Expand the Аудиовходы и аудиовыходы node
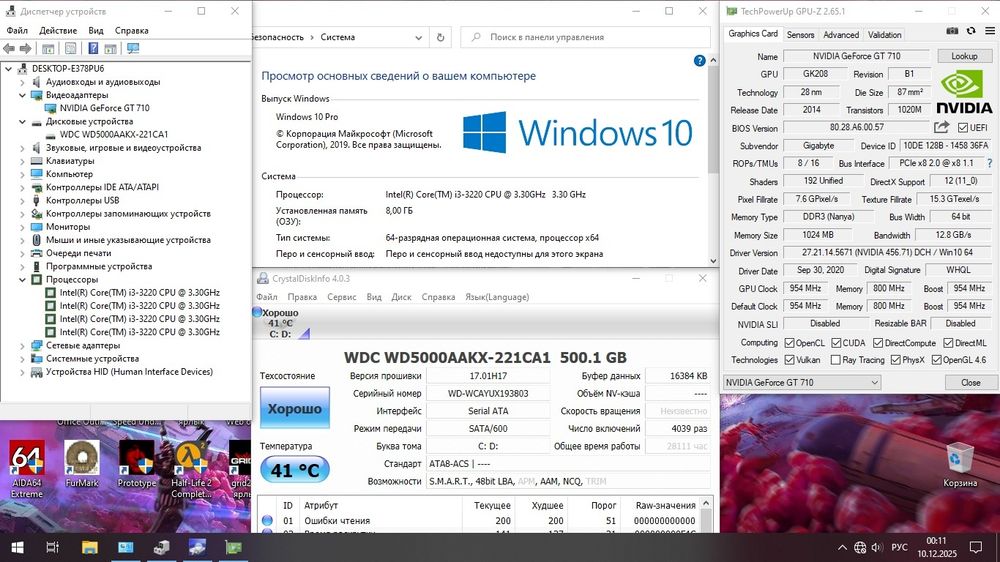This screenshot has height=562, width=1000. pyautogui.click(x=22, y=82)
